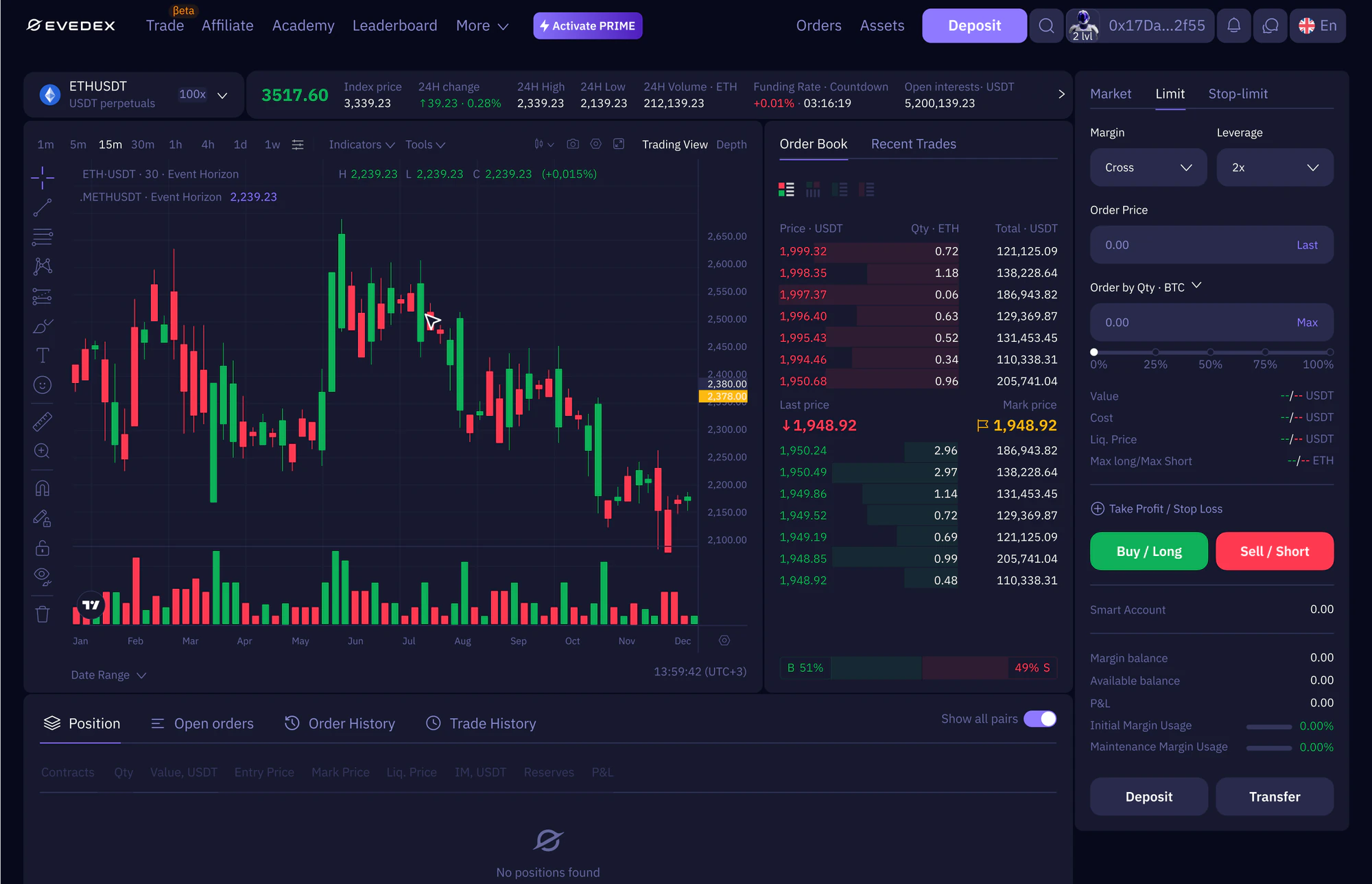Set the order quantity slider to 50%

click(x=1211, y=352)
